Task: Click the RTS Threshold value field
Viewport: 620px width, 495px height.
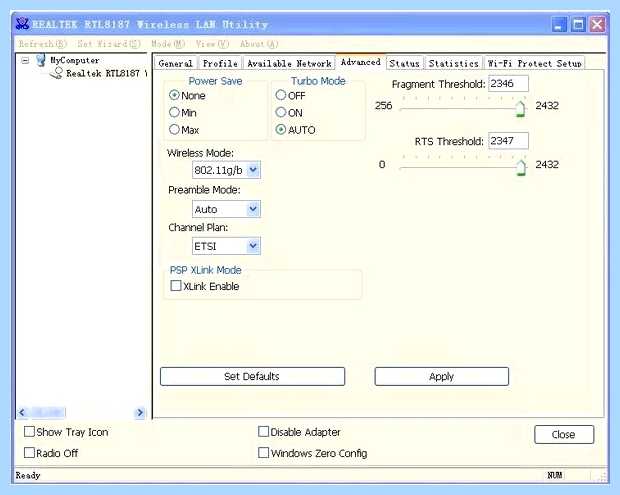Action: (x=508, y=141)
